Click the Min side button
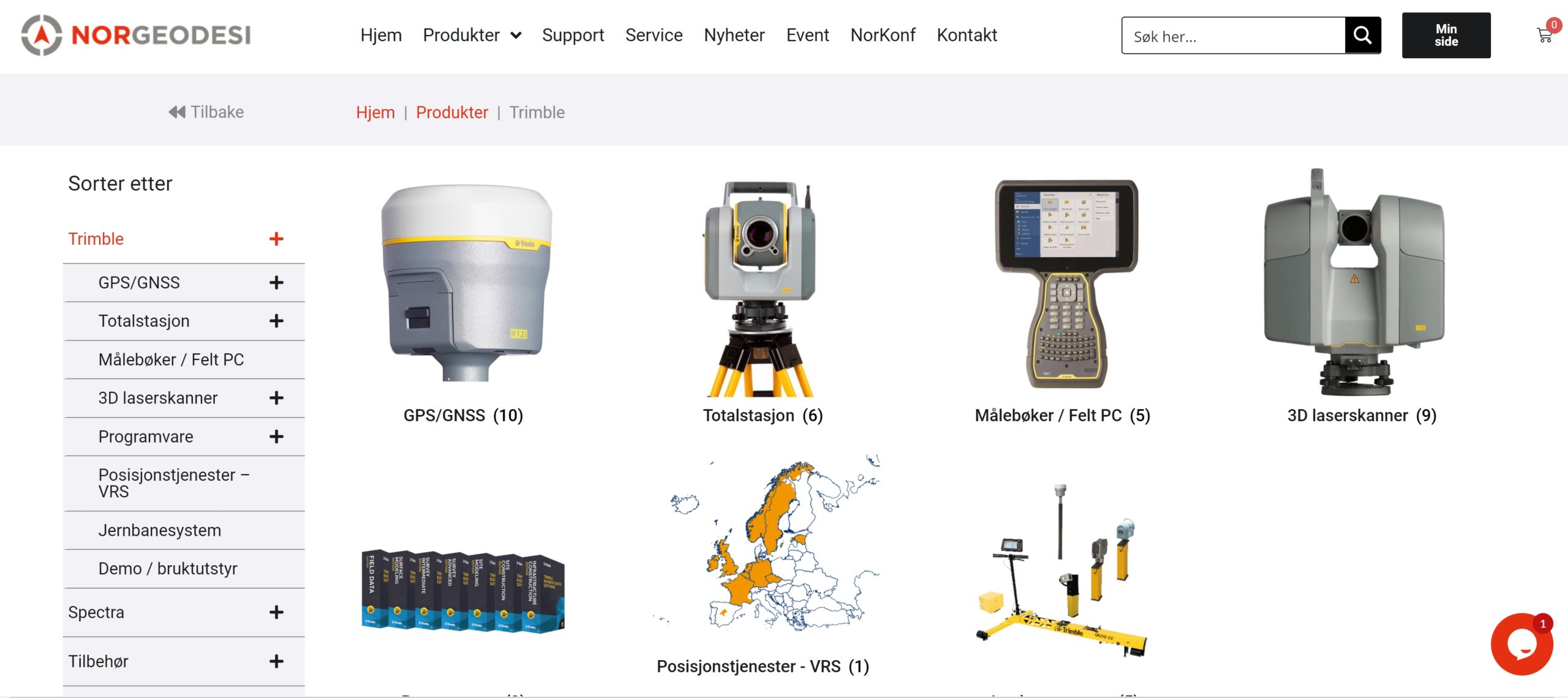Screen dimensions: 1568x698 pos(1446,36)
